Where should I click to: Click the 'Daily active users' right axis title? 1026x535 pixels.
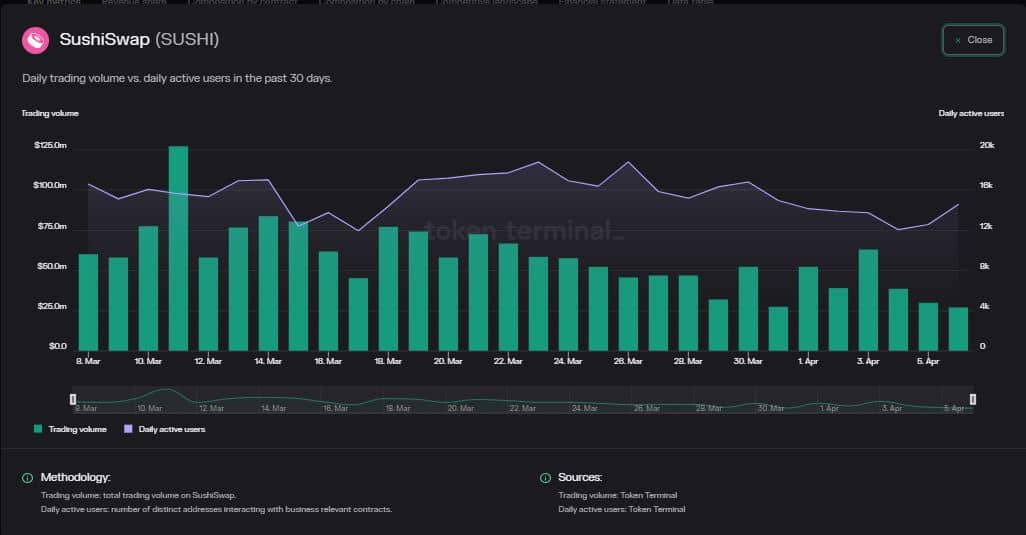pyautogui.click(x=971, y=113)
